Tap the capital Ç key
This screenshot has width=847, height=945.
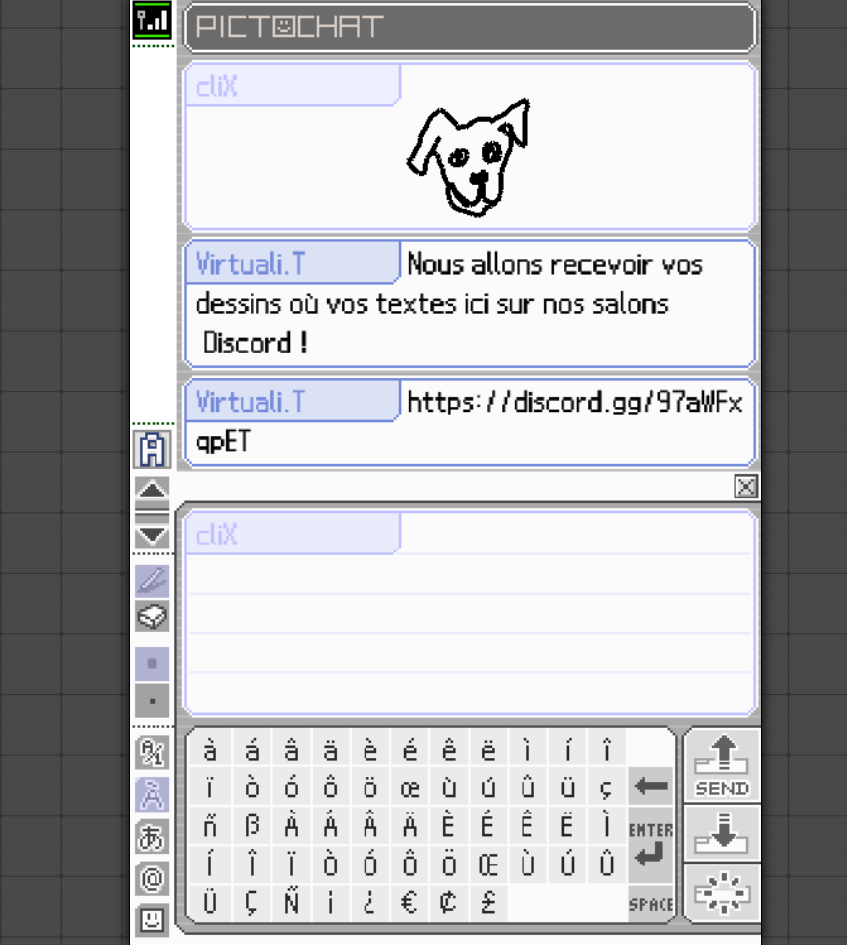point(251,902)
